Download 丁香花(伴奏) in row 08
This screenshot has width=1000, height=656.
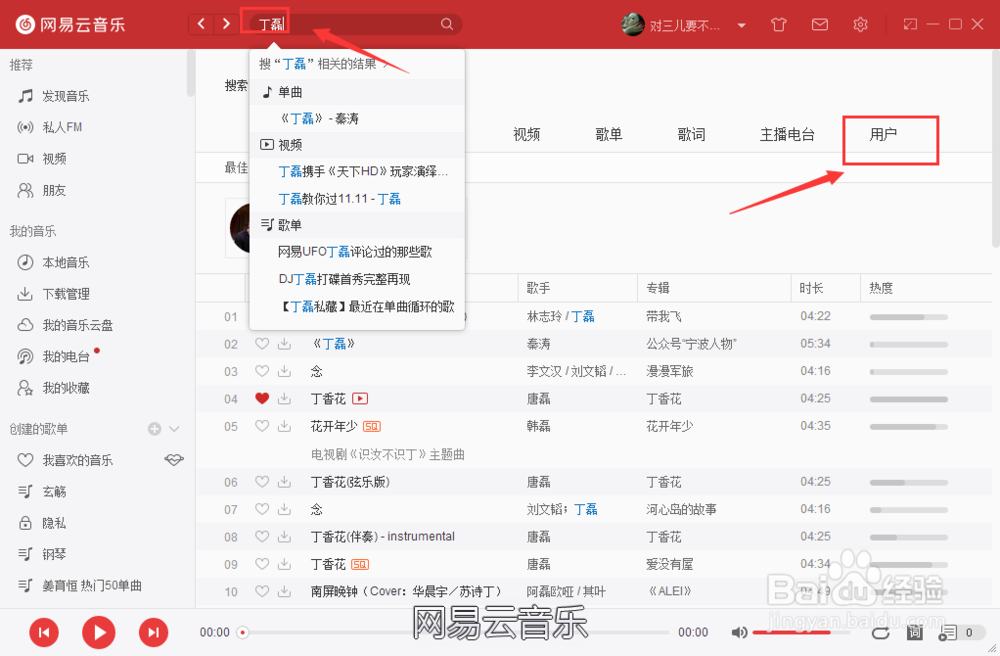click(x=284, y=537)
